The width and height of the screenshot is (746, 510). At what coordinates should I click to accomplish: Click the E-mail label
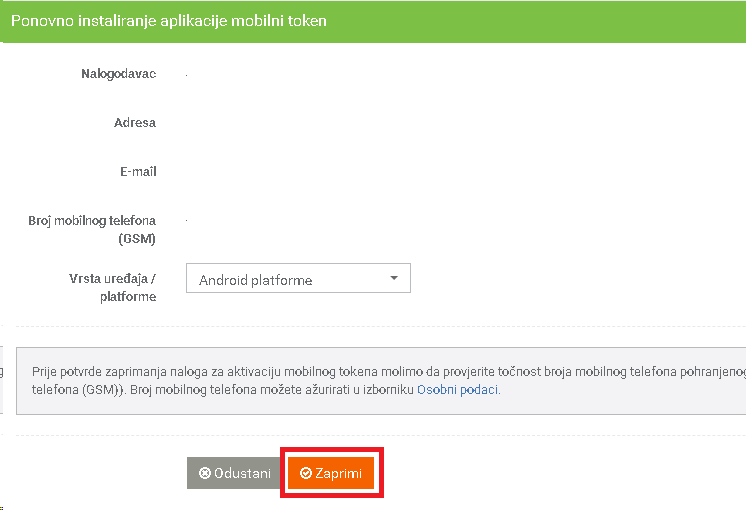click(x=138, y=171)
